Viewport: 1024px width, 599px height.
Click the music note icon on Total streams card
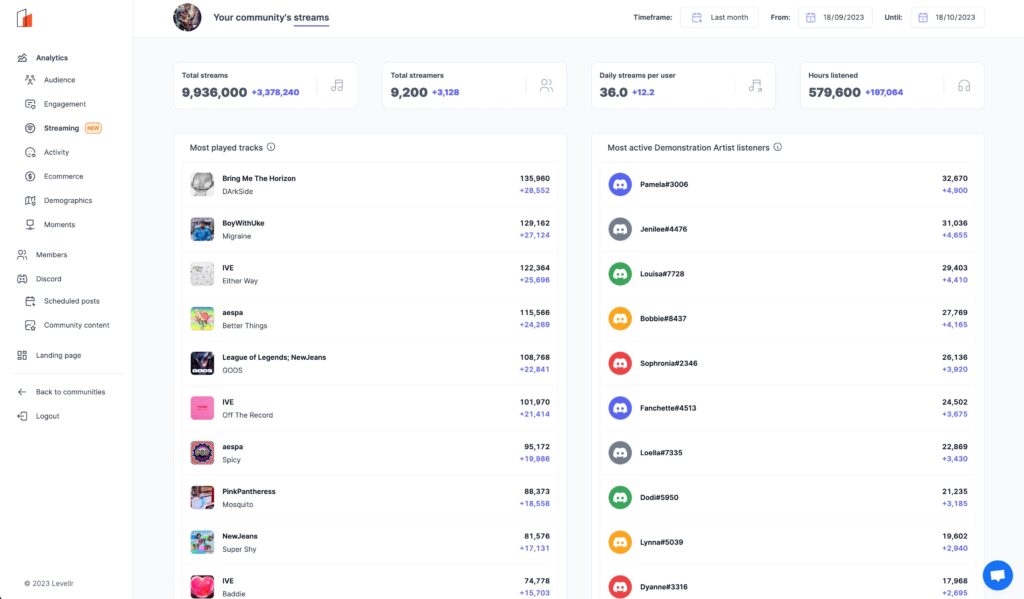coord(336,86)
